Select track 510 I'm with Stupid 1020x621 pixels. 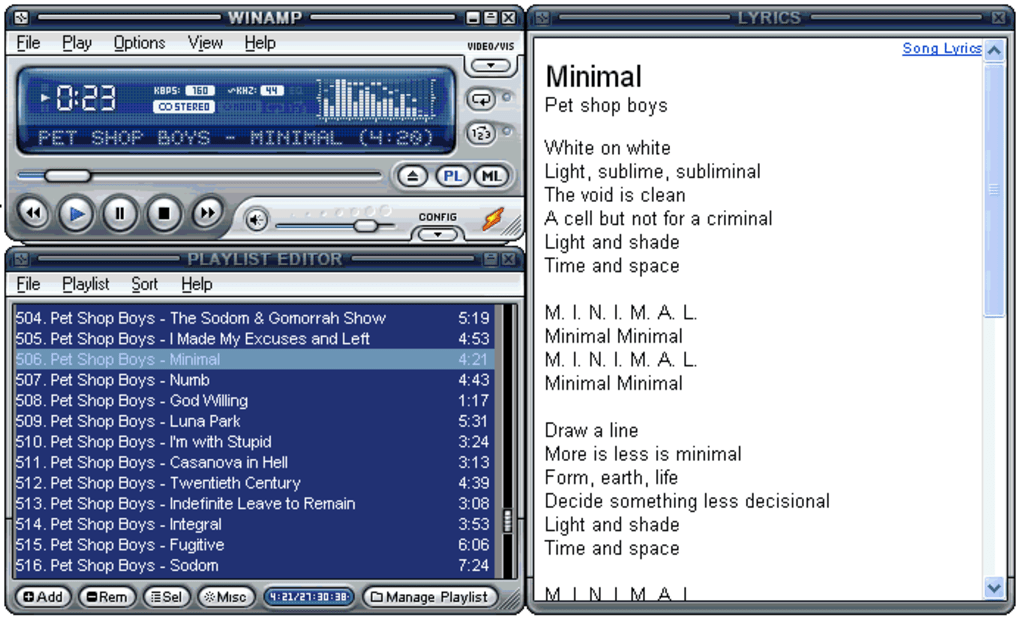(x=254, y=442)
